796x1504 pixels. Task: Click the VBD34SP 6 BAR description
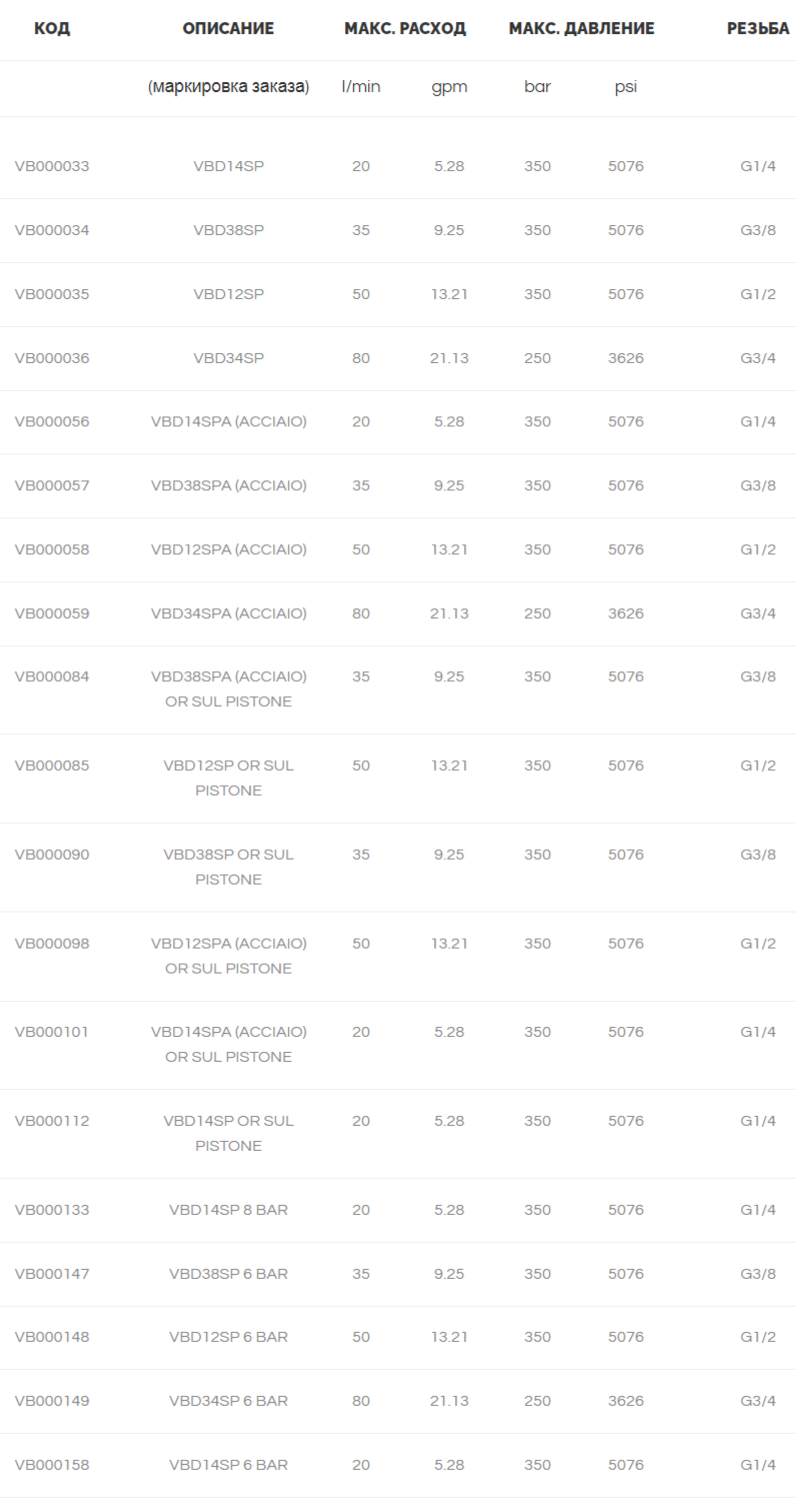coord(228,1401)
